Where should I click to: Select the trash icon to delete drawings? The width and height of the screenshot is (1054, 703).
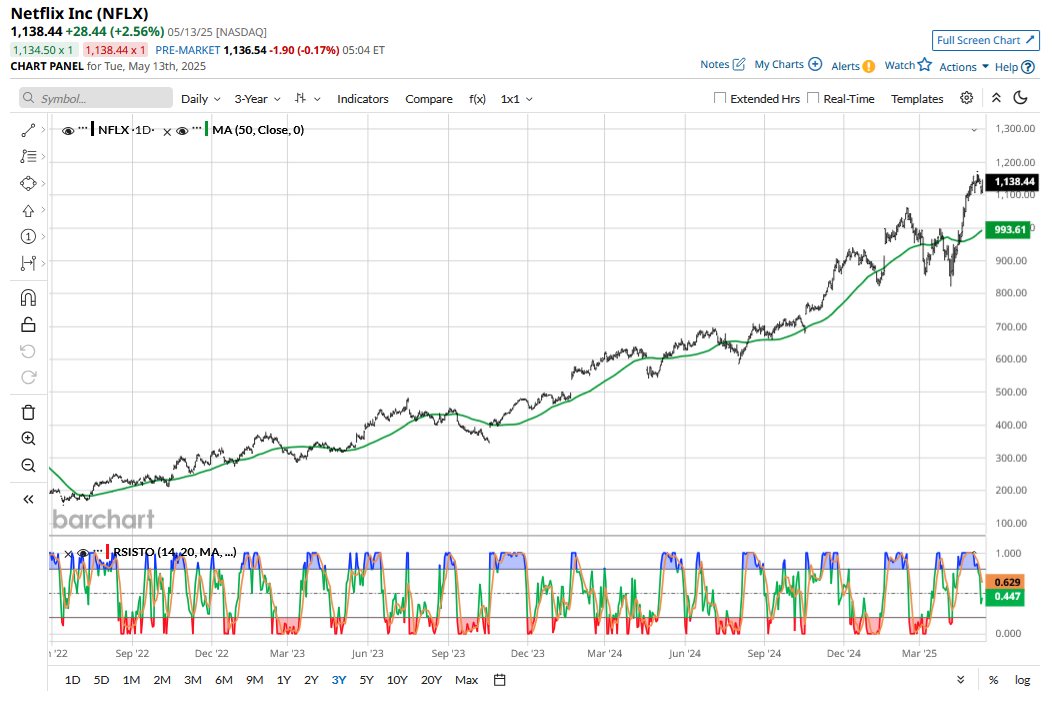click(27, 411)
